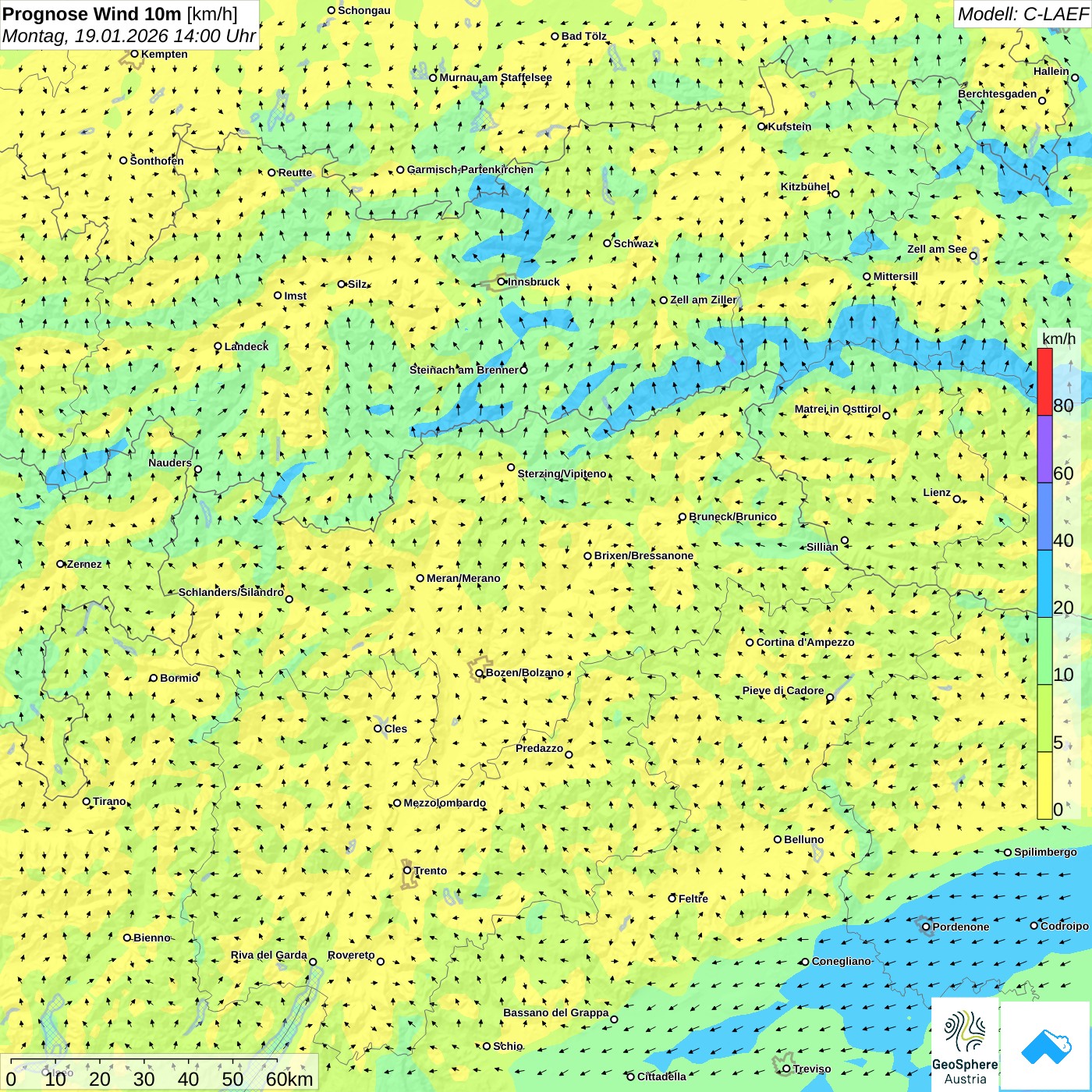
Task: Click the Murnau am Staffelsee label
Action: point(495,77)
